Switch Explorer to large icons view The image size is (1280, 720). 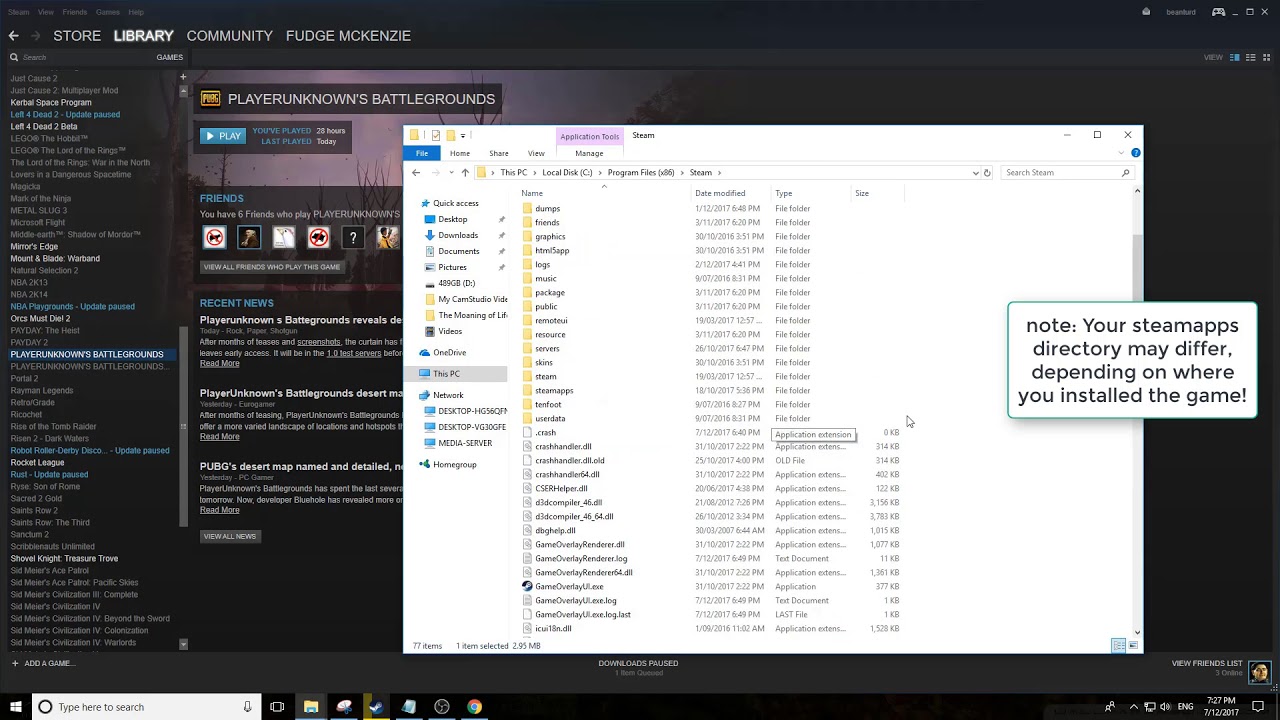[1133, 646]
